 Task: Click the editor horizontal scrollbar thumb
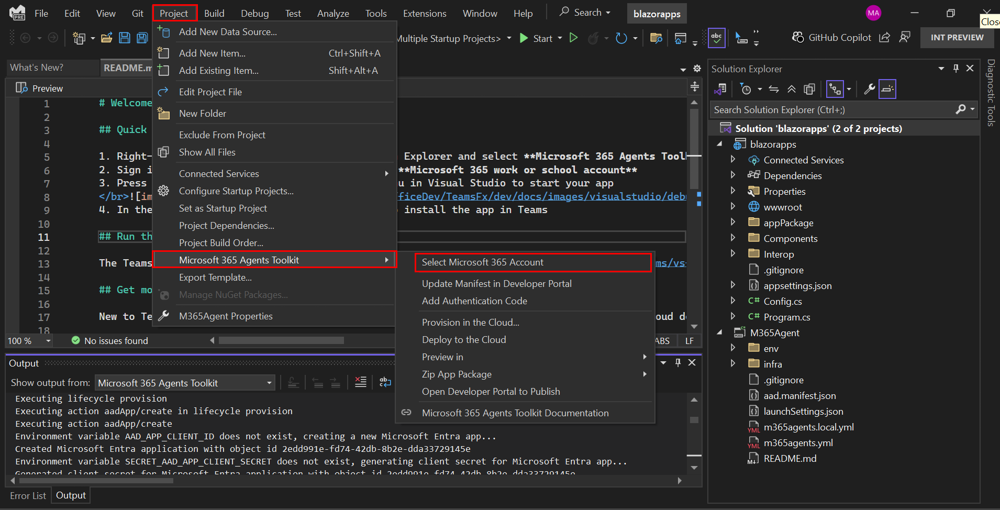point(281,341)
